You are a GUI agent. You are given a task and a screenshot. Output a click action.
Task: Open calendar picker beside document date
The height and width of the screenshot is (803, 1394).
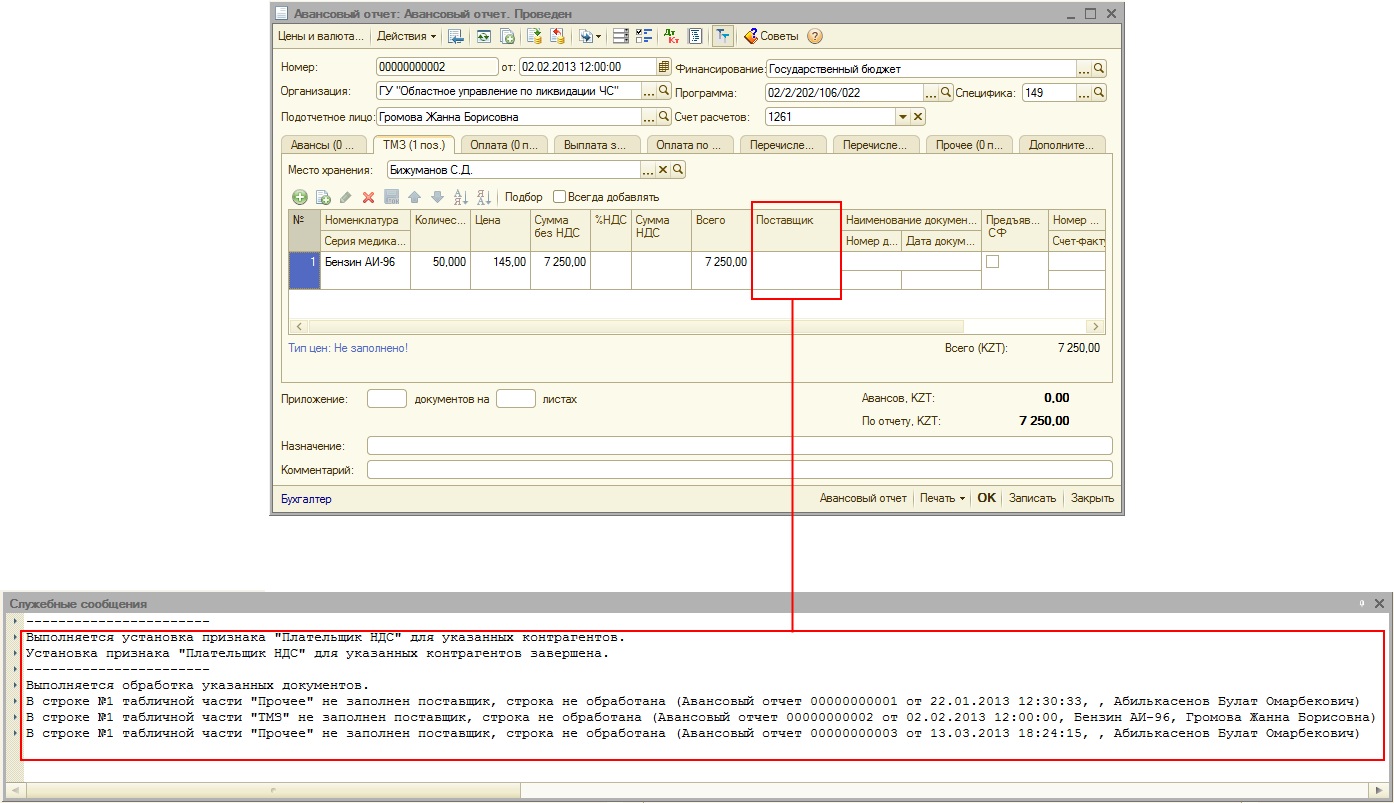pos(664,67)
